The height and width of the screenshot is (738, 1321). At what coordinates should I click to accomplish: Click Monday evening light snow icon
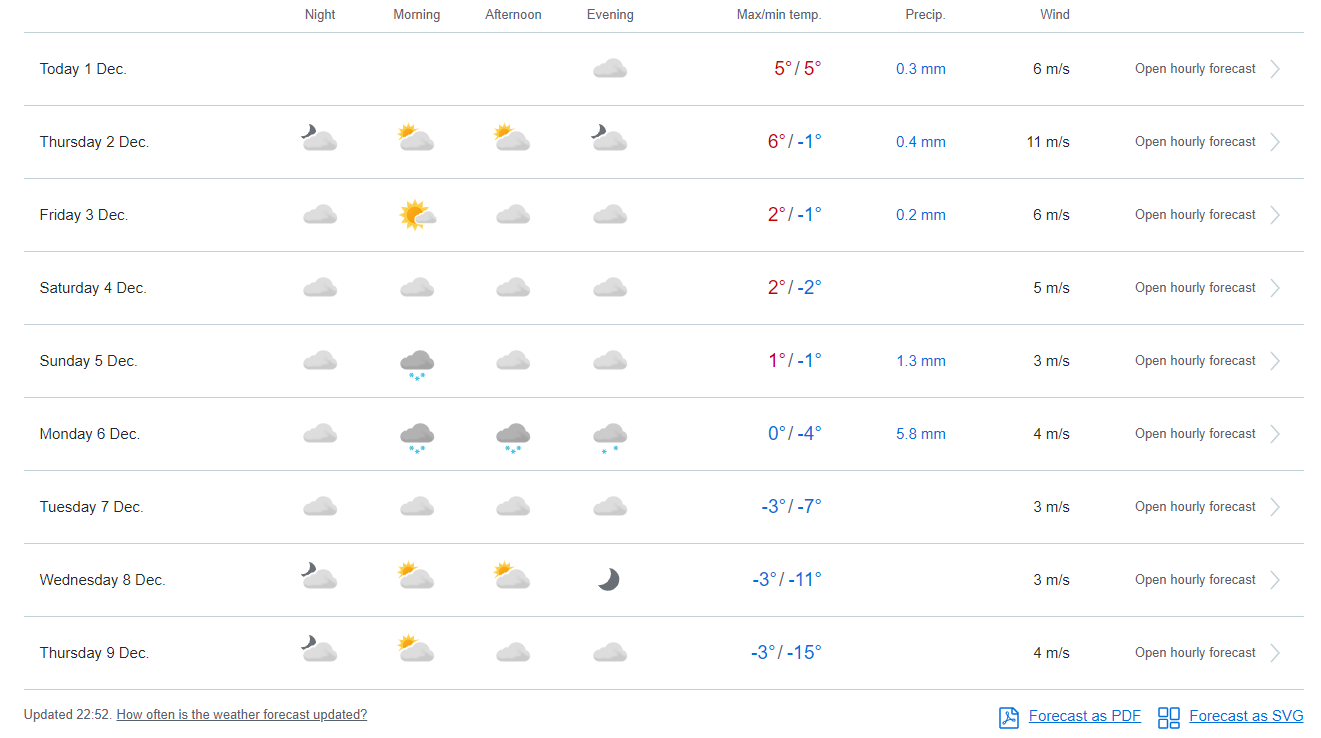pos(610,437)
